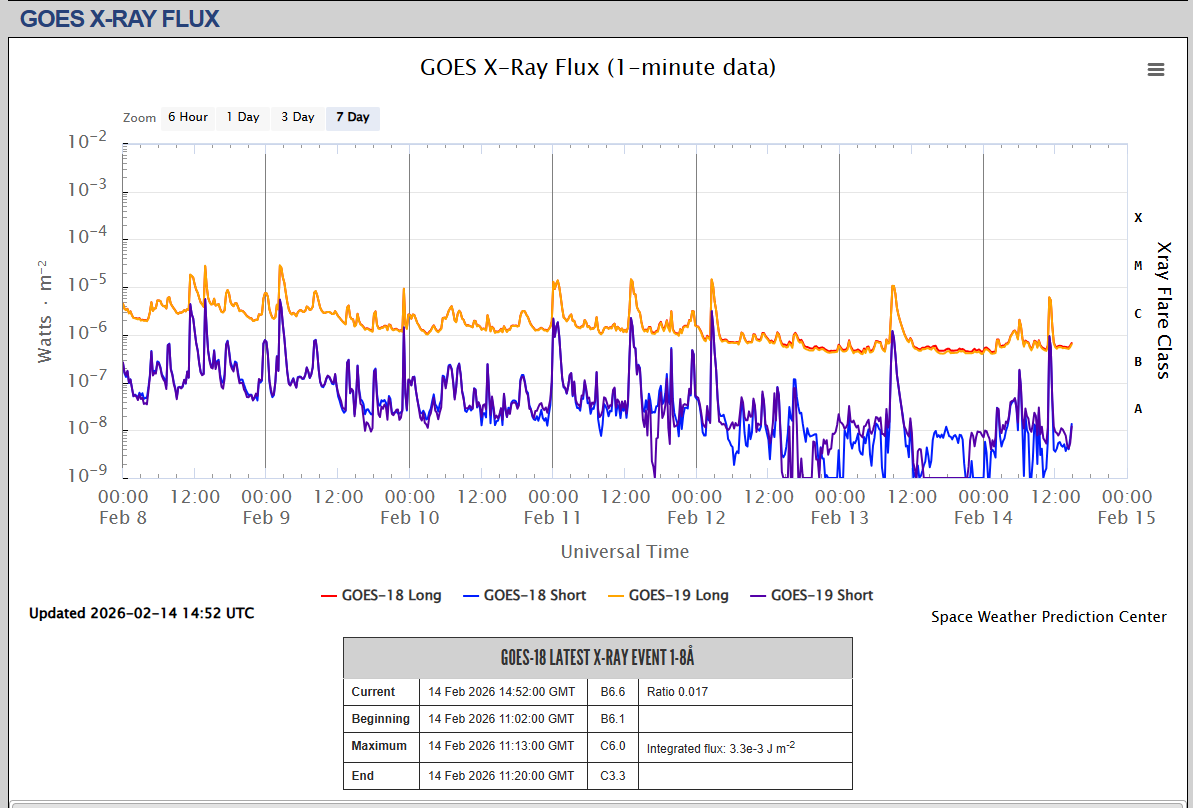The width and height of the screenshot is (1193, 808).
Task: Click the Space Weather Prediction Center credit
Action: 1048,617
